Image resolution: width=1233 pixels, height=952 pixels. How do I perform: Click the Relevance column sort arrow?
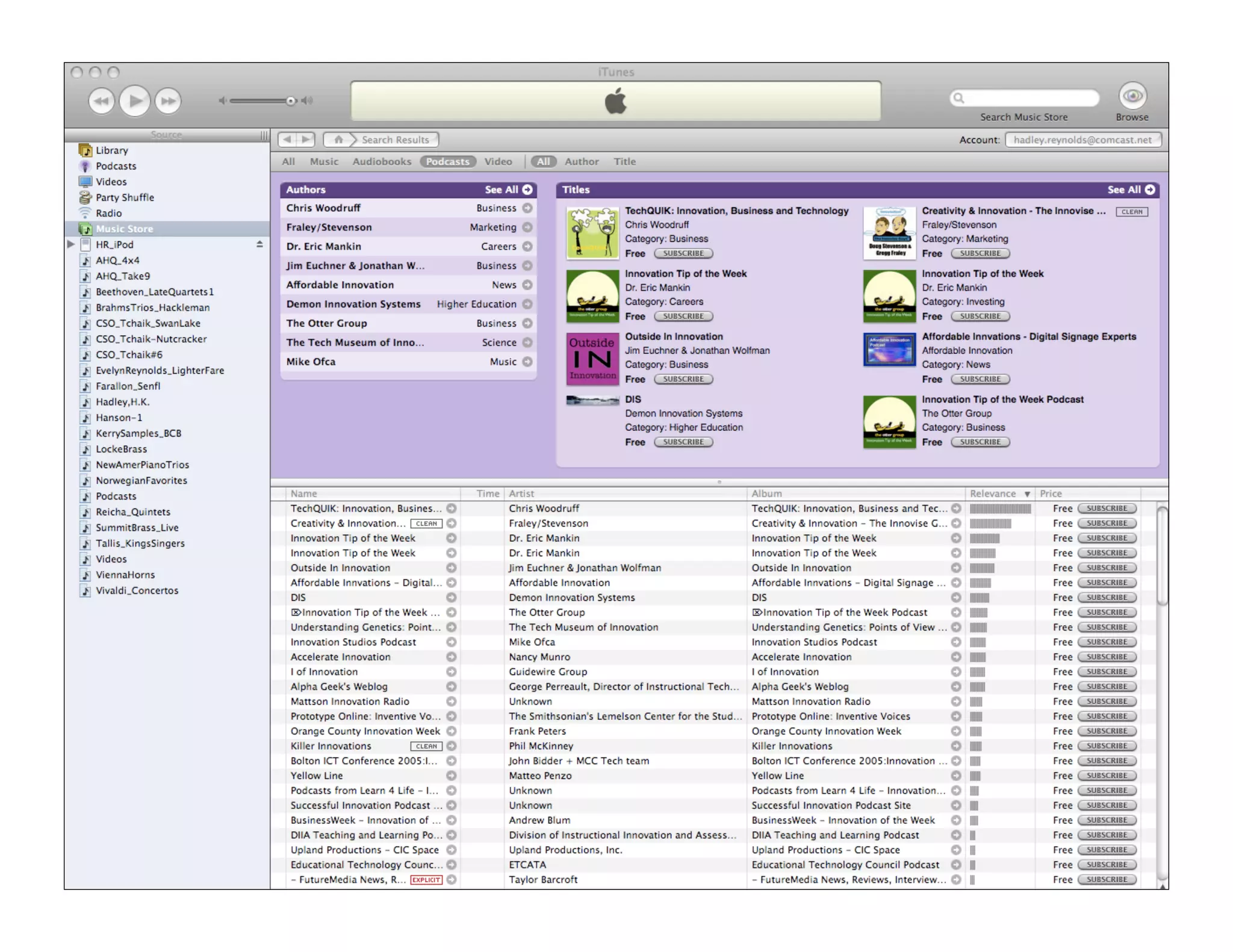coord(1027,494)
